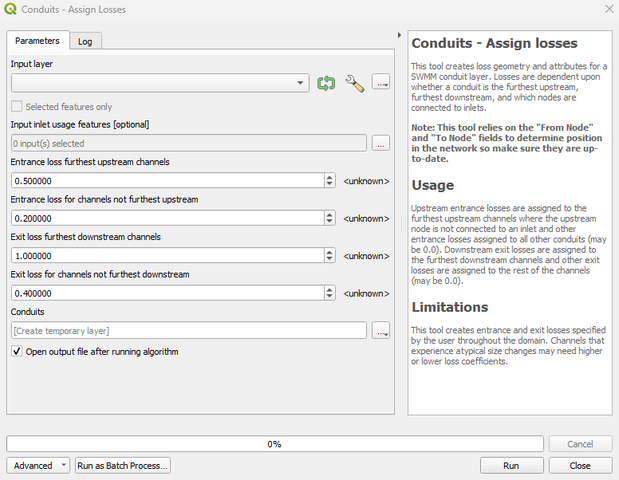Image resolution: width=619 pixels, height=480 pixels.
Task: Switch to the Log tab
Action: (x=86, y=41)
